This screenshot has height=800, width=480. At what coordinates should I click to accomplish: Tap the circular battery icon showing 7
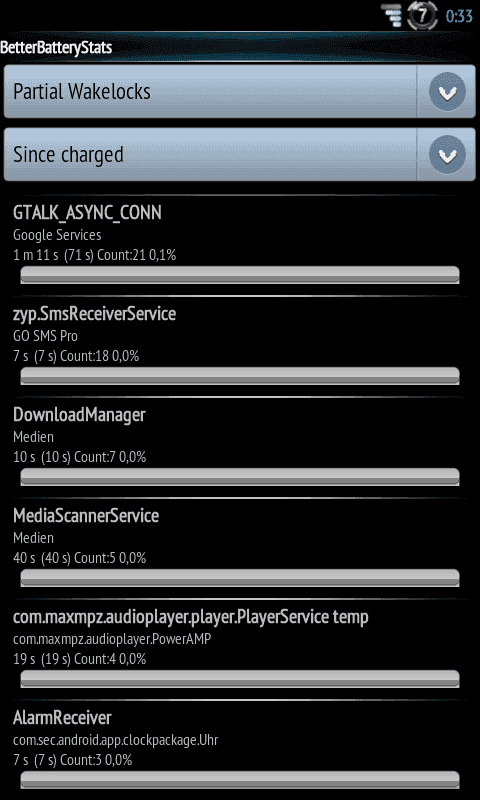pyautogui.click(x=422, y=16)
